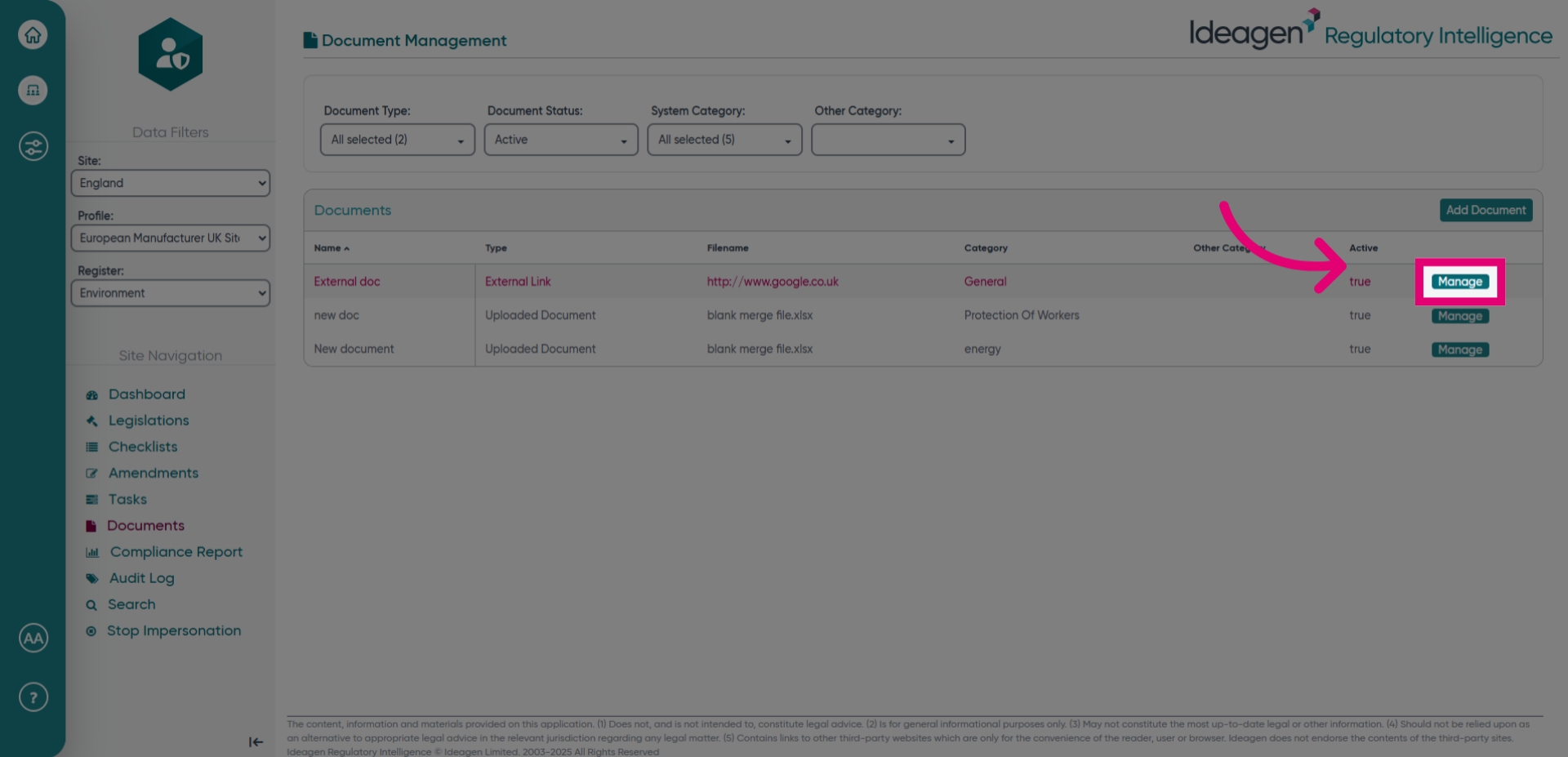Open the help question mark icon

coord(33,697)
